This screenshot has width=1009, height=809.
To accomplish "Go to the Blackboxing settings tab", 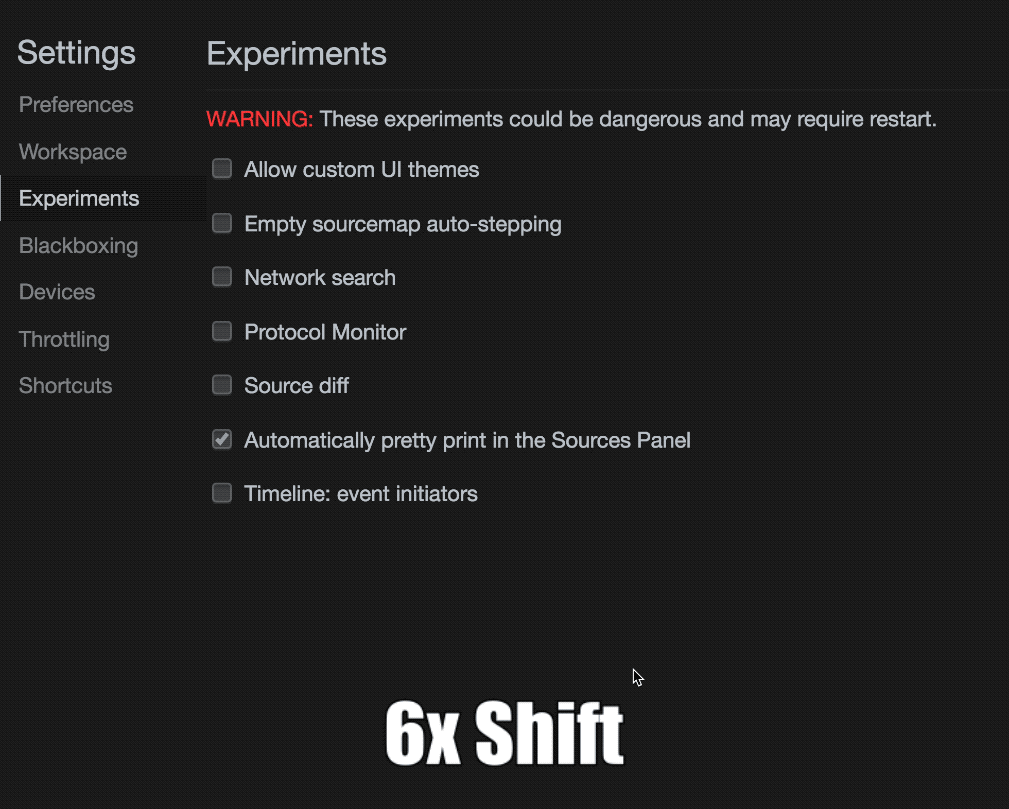I will 79,246.
